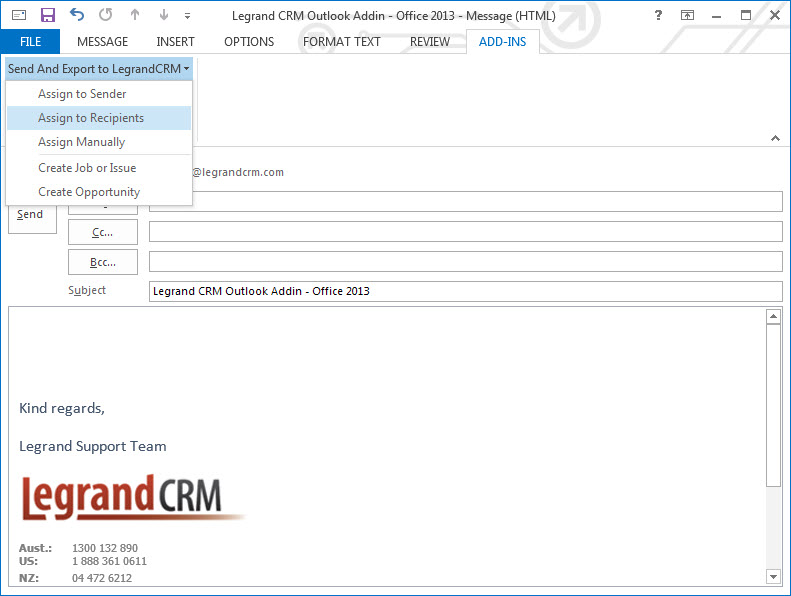Image resolution: width=791 pixels, height=596 pixels.
Task: Switch to the FORMAT TEXT tab
Action: coord(342,41)
